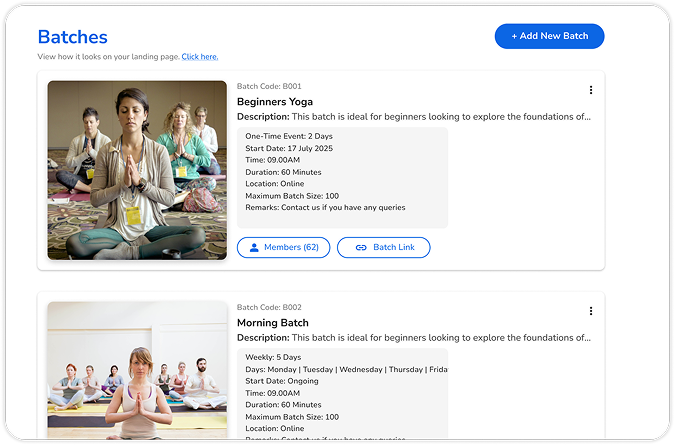
Task: Click 'Location: Online' in Morning Batch
Action: 275,429
